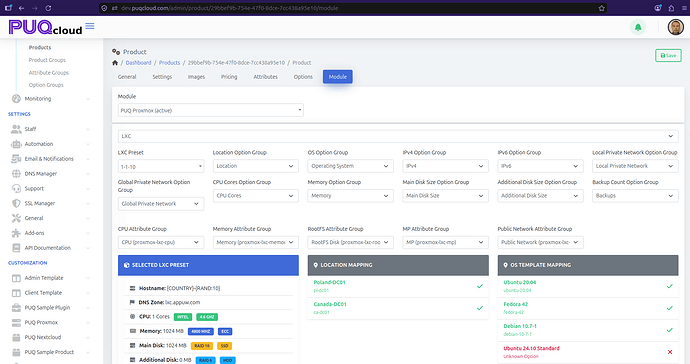Screen dimensions: 690x364
Task: Click the DNS Manager globe icon
Action: tap(16, 173)
